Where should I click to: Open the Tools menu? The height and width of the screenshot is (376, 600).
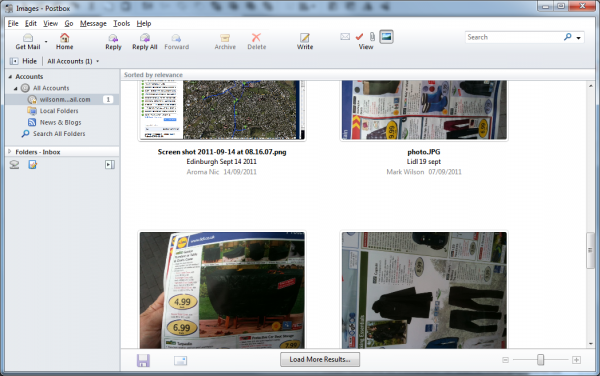pos(121,23)
